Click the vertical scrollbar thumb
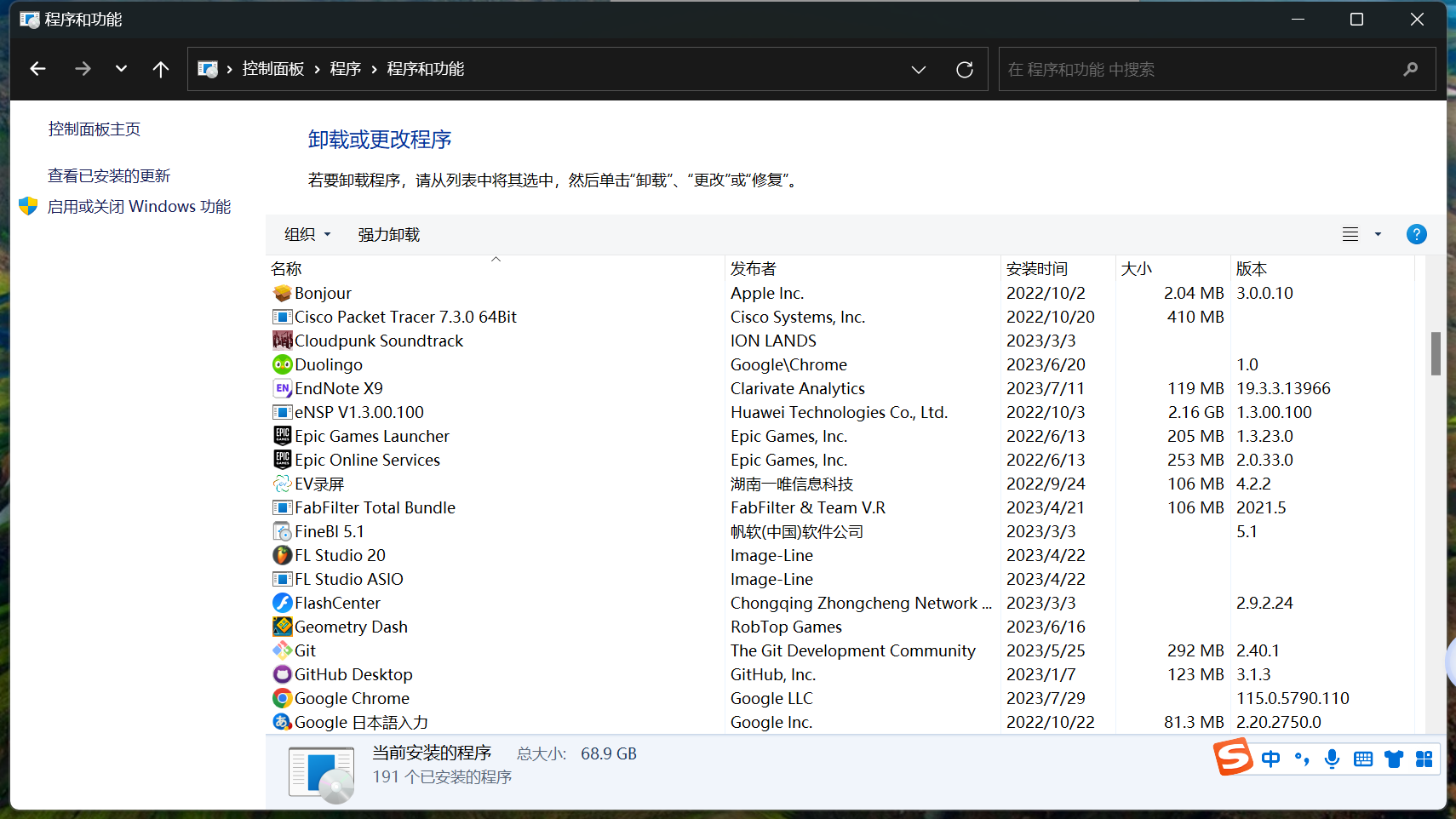This screenshot has height=819, width=1456. pyautogui.click(x=1436, y=353)
